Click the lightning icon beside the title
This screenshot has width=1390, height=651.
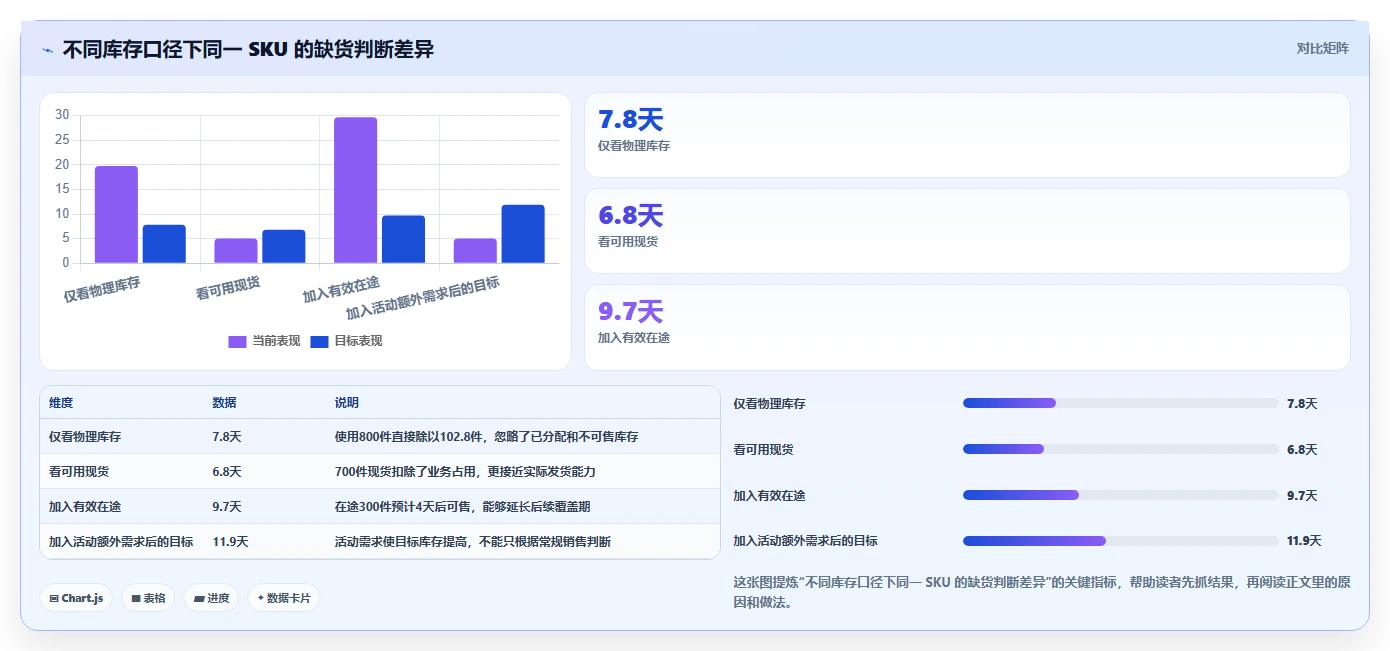coord(47,49)
